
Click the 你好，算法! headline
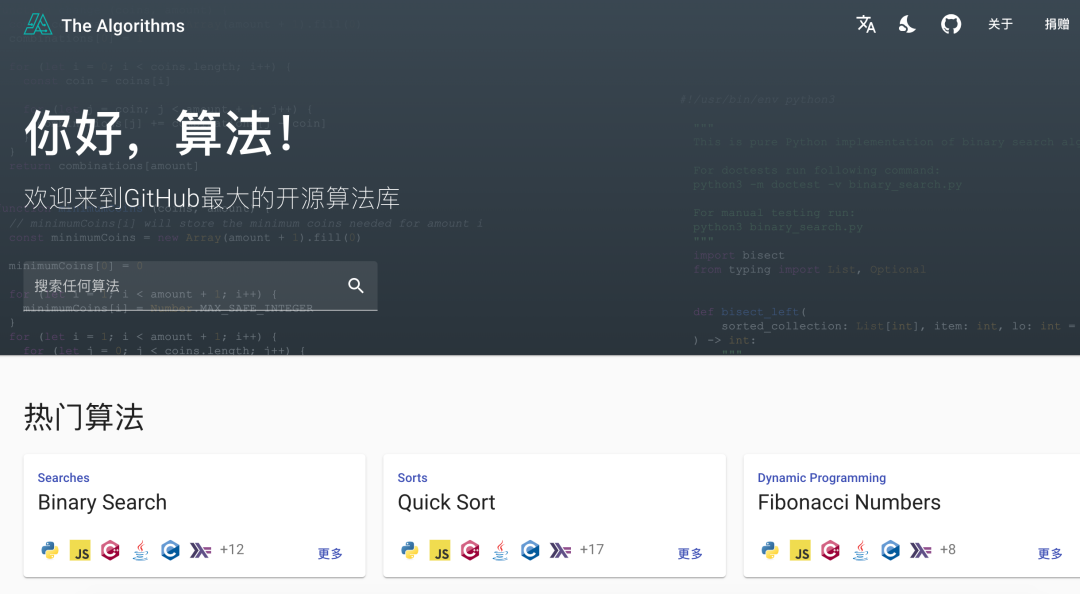(x=160, y=132)
